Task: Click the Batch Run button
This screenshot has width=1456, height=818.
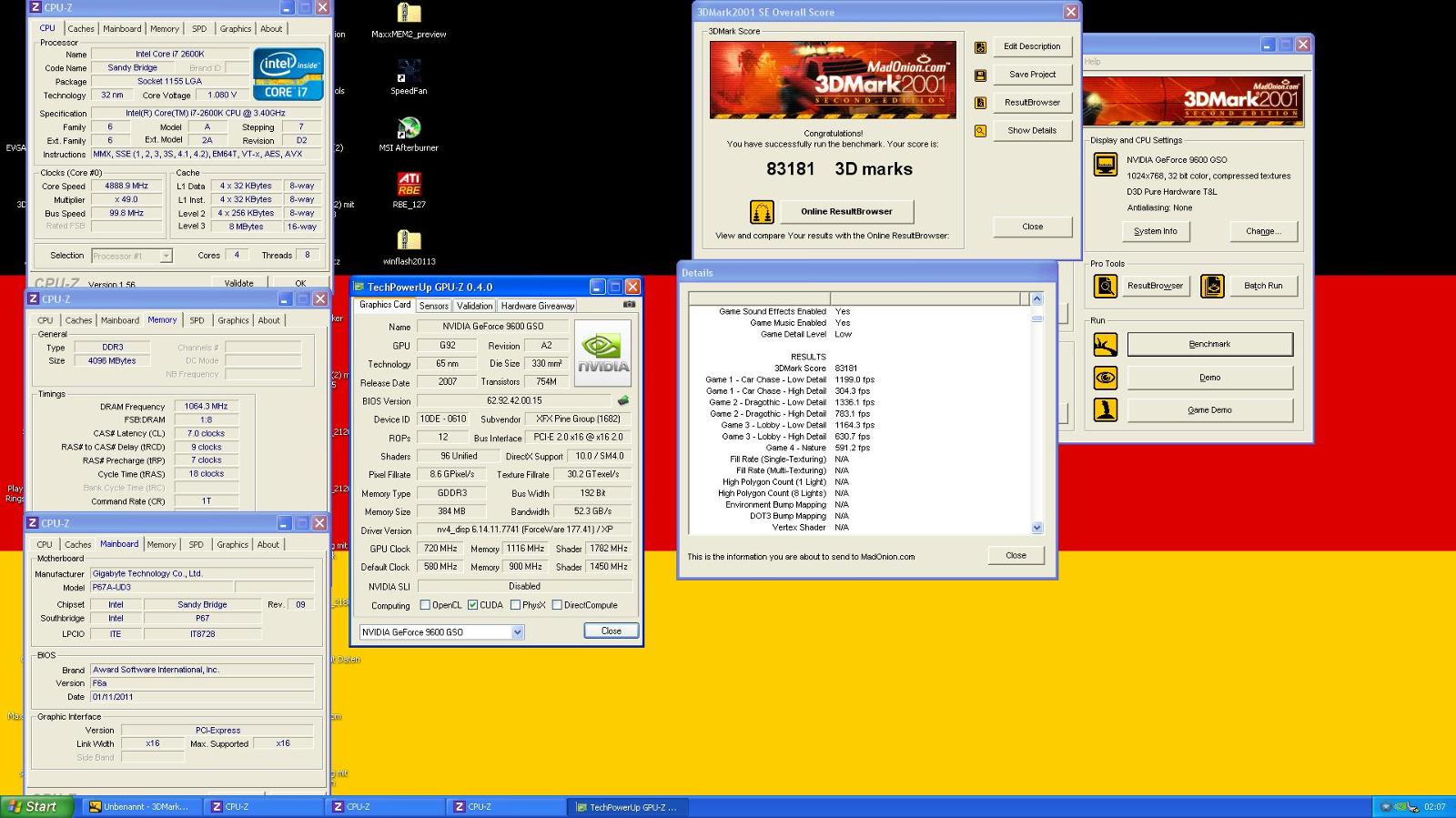Action: (1262, 286)
